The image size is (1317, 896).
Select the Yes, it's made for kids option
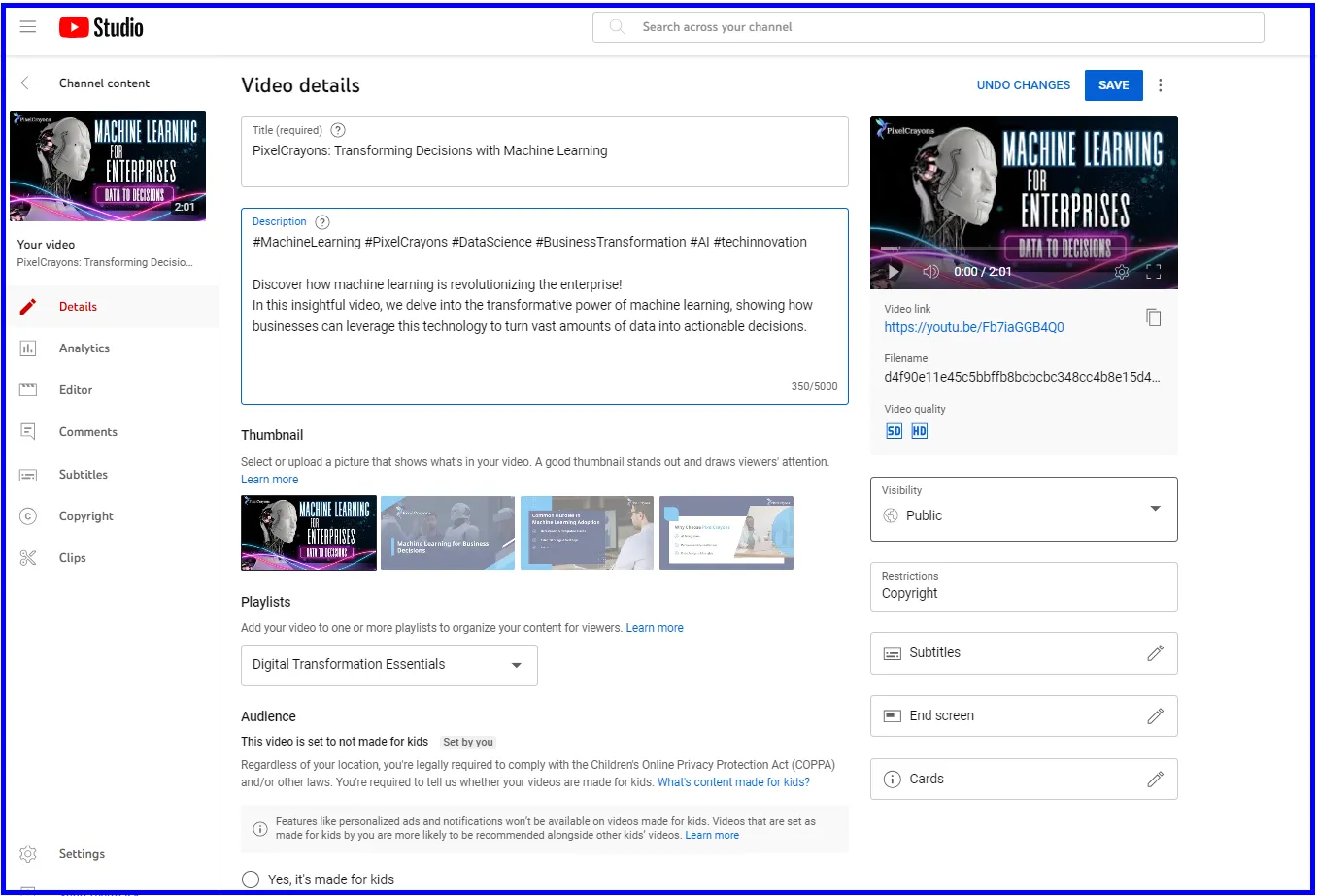pyautogui.click(x=251, y=879)
